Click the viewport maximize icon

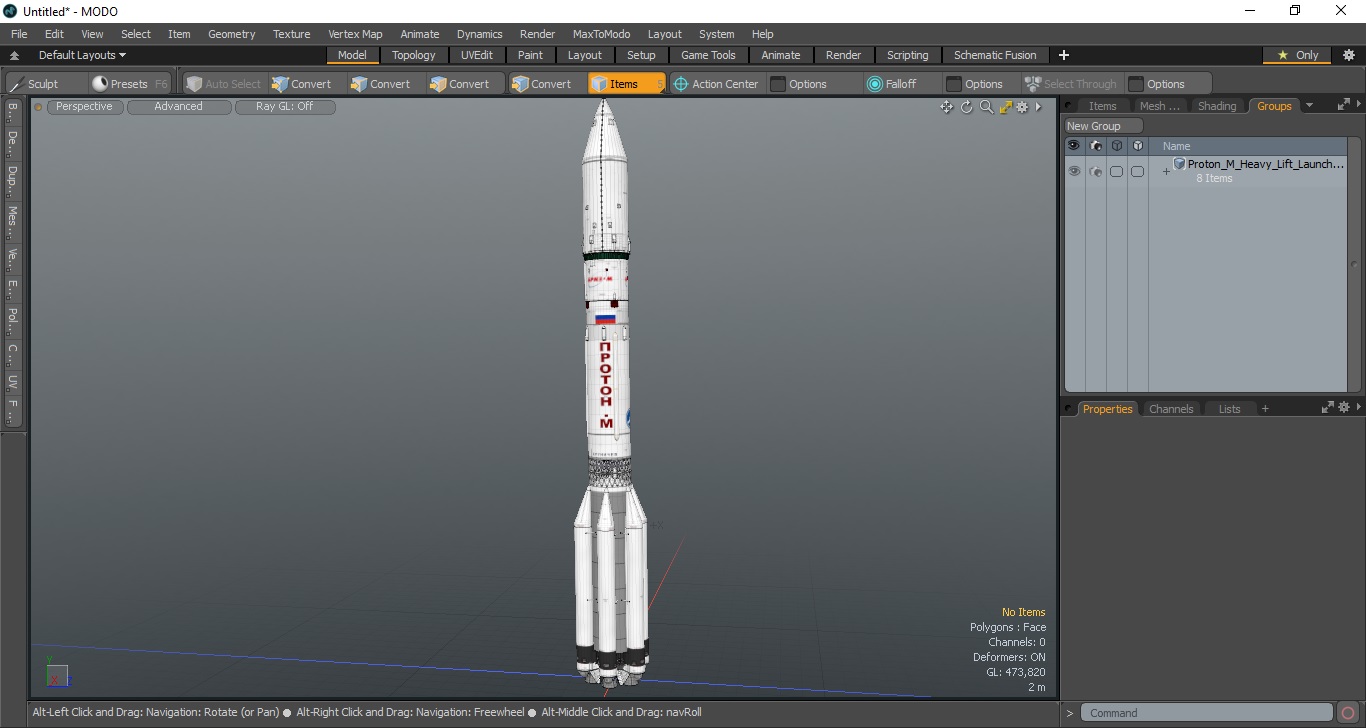click(x=1005, y=107)
